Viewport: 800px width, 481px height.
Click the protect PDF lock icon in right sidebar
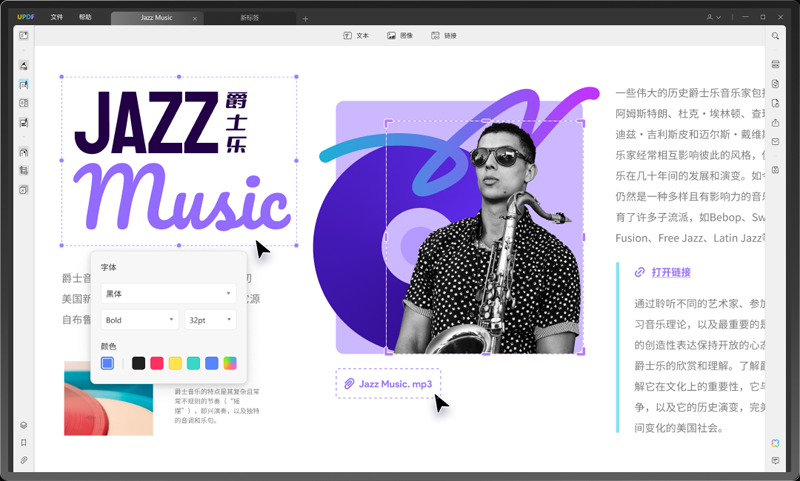coord(775,104)
